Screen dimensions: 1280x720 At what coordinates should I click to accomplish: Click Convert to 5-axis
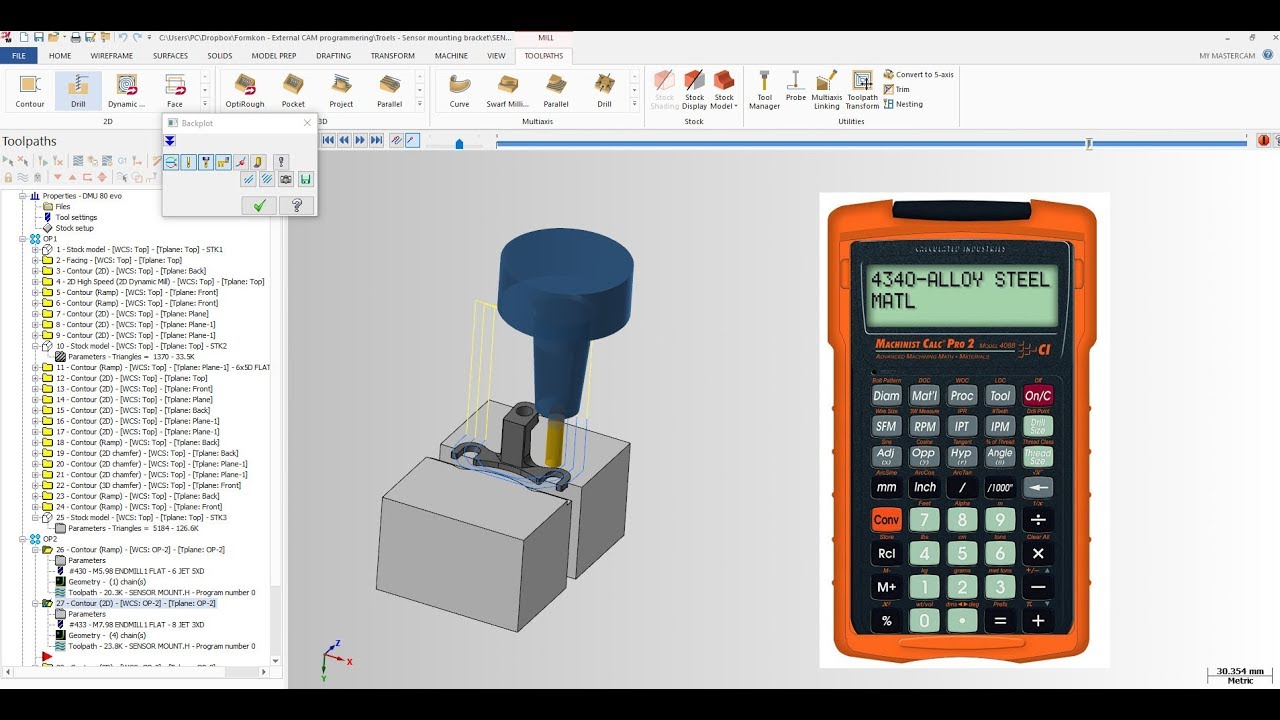(x=919, y=75)
